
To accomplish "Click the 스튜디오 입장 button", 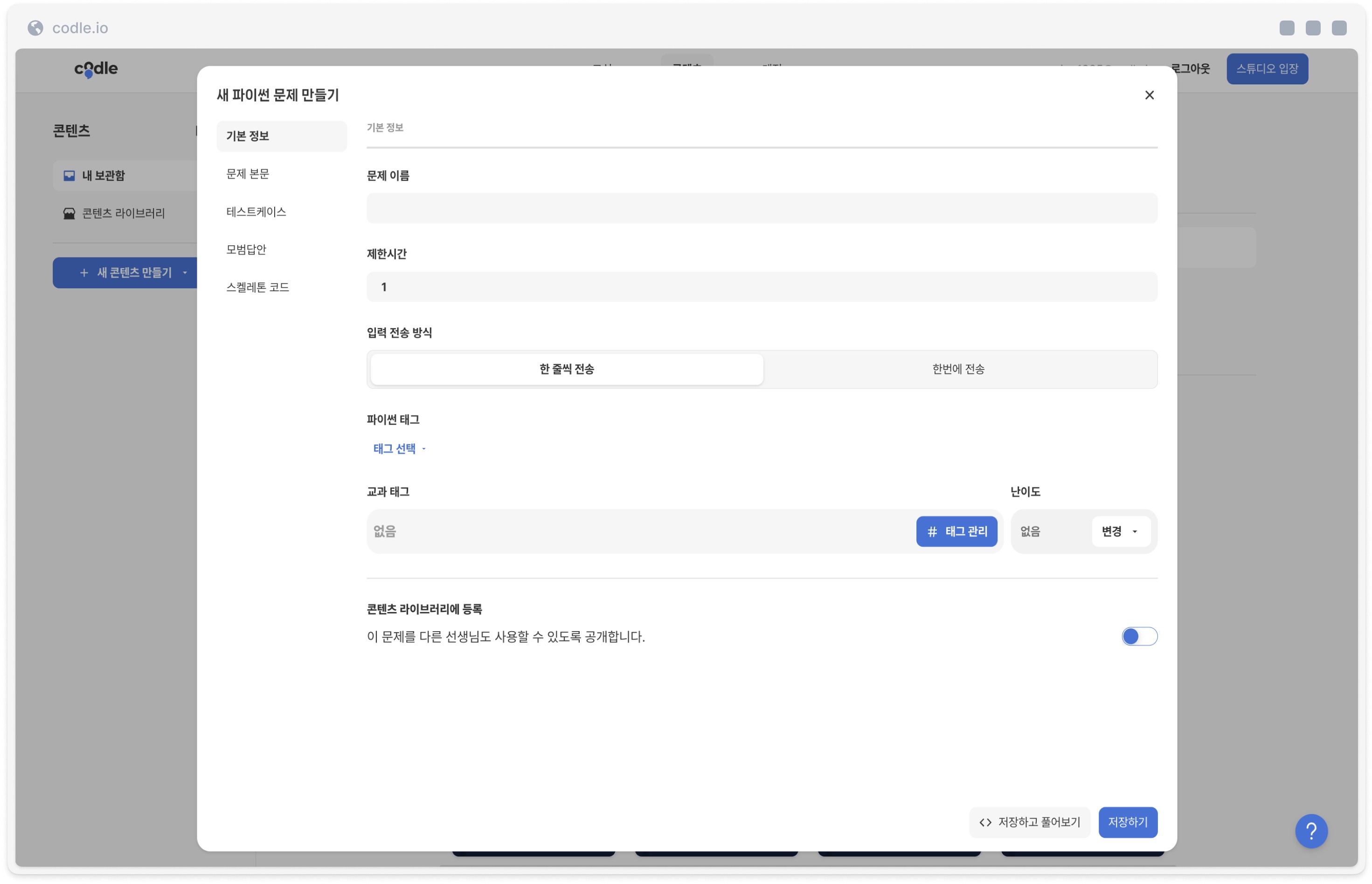I will pos(1267,69).
